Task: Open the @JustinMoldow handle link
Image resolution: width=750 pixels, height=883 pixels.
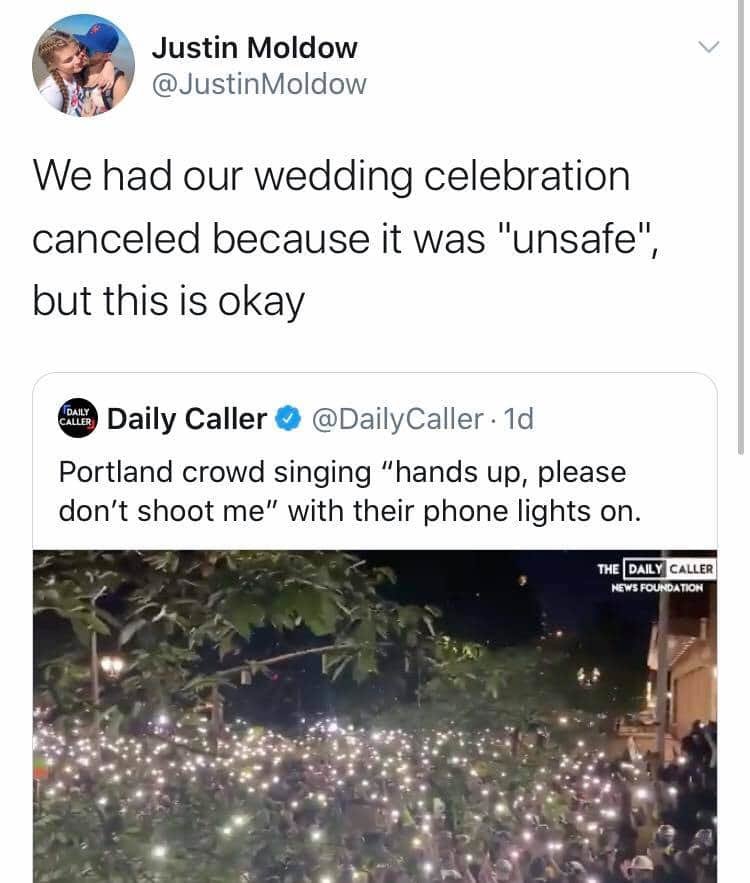Action: tap(259, 85)
